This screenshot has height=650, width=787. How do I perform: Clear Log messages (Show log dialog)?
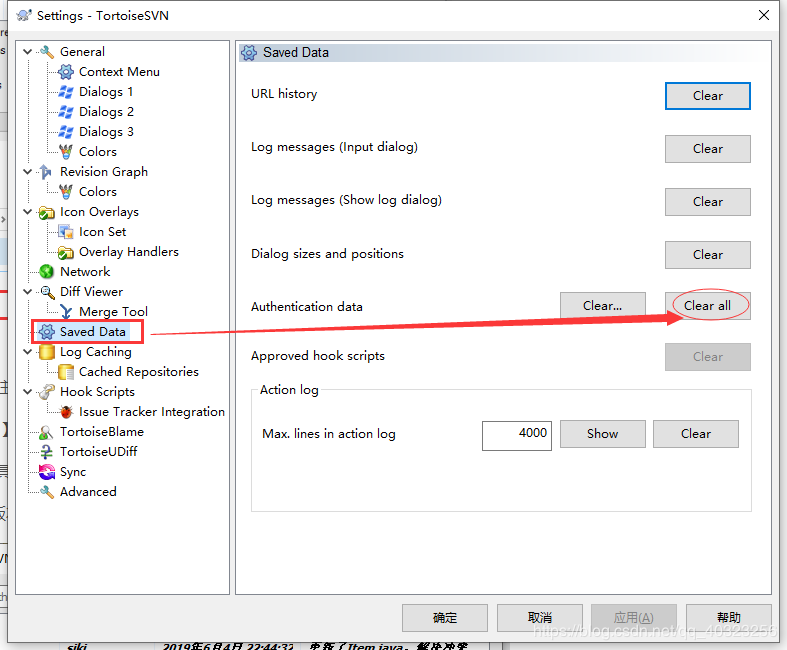point(708,202)
